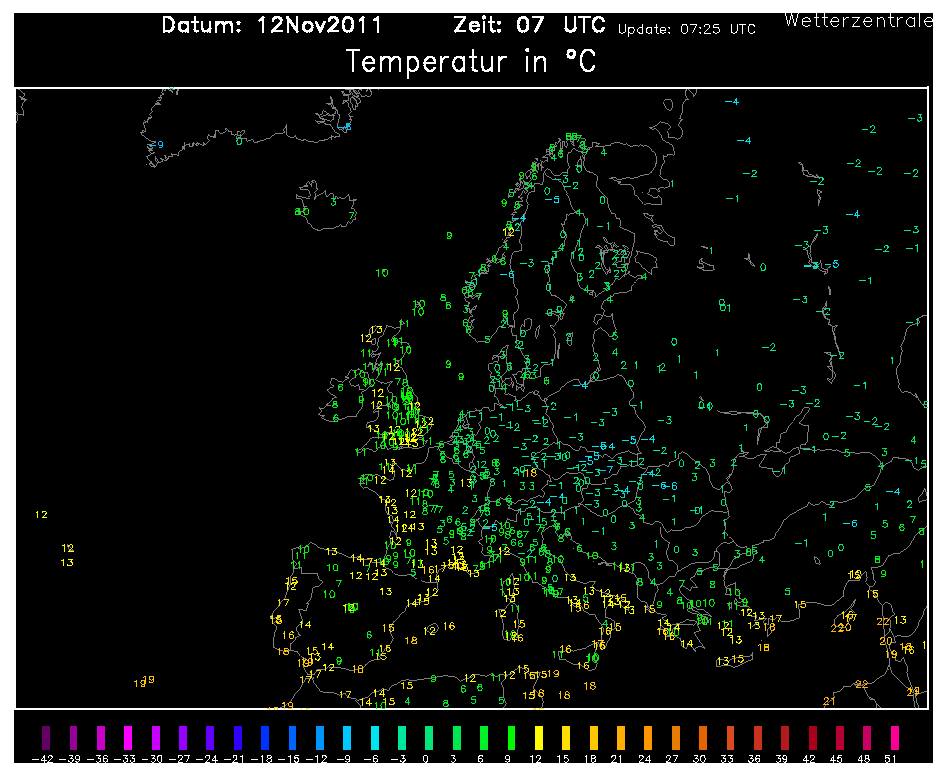Image resolution: width=946 pixels, height=776 pixels.
Task: Click the 30 degree orange legend swatch
Action: [703, 737]
